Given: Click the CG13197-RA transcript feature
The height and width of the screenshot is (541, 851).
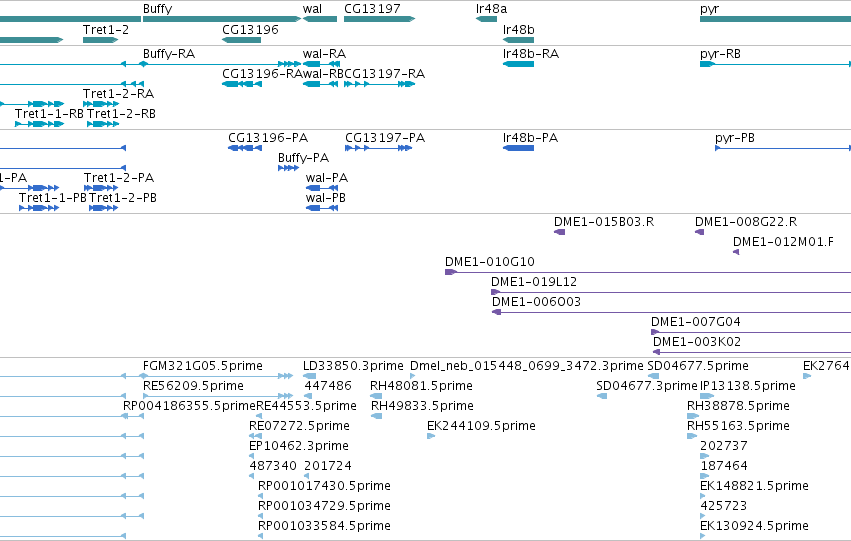Looking at the screenshot, I should [x=379, y=84].
